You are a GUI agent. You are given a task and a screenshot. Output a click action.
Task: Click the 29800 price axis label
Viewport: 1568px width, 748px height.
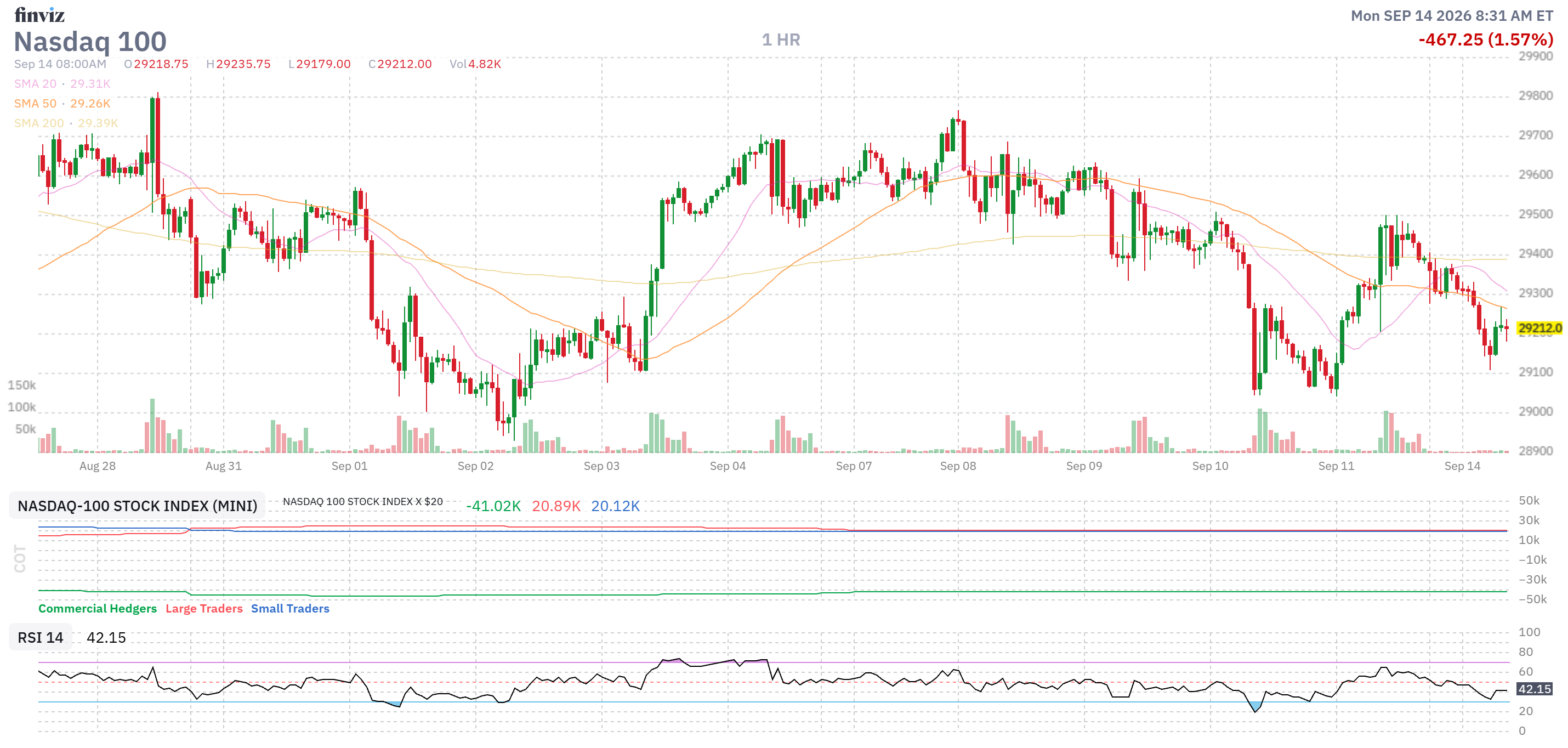pos(1536,95)
